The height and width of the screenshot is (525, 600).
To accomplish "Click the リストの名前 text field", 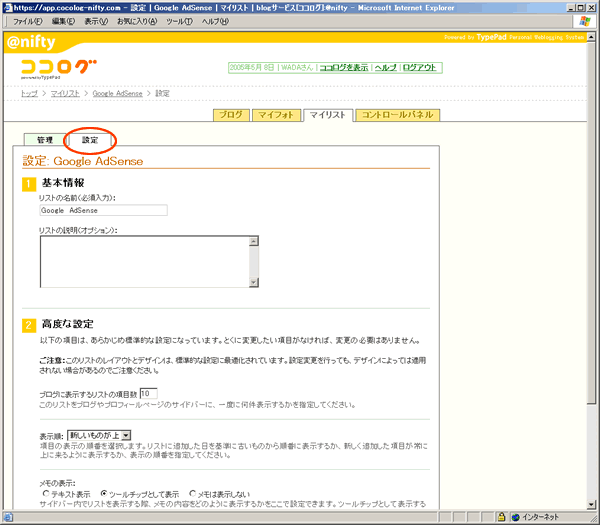I will tap(103, 210).
